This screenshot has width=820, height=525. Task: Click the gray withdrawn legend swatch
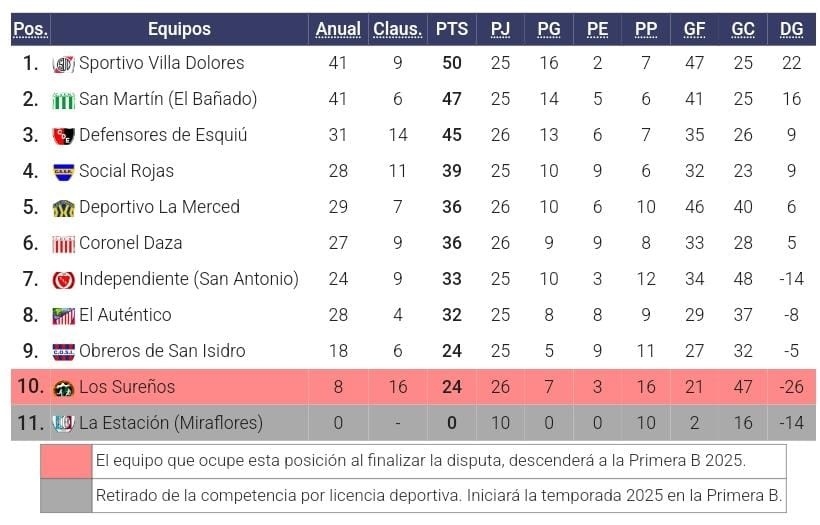pyautogui.click(x=65, y=495)
